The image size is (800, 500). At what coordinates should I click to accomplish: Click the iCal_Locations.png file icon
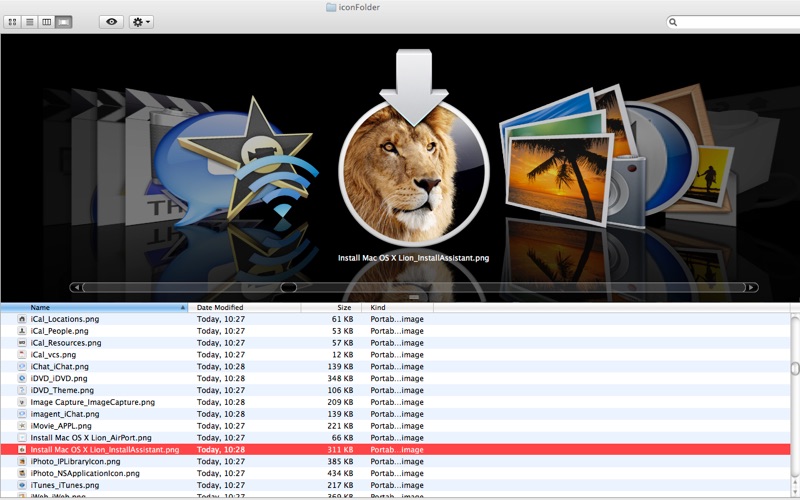pyautogui.click(x=22, y=319)
